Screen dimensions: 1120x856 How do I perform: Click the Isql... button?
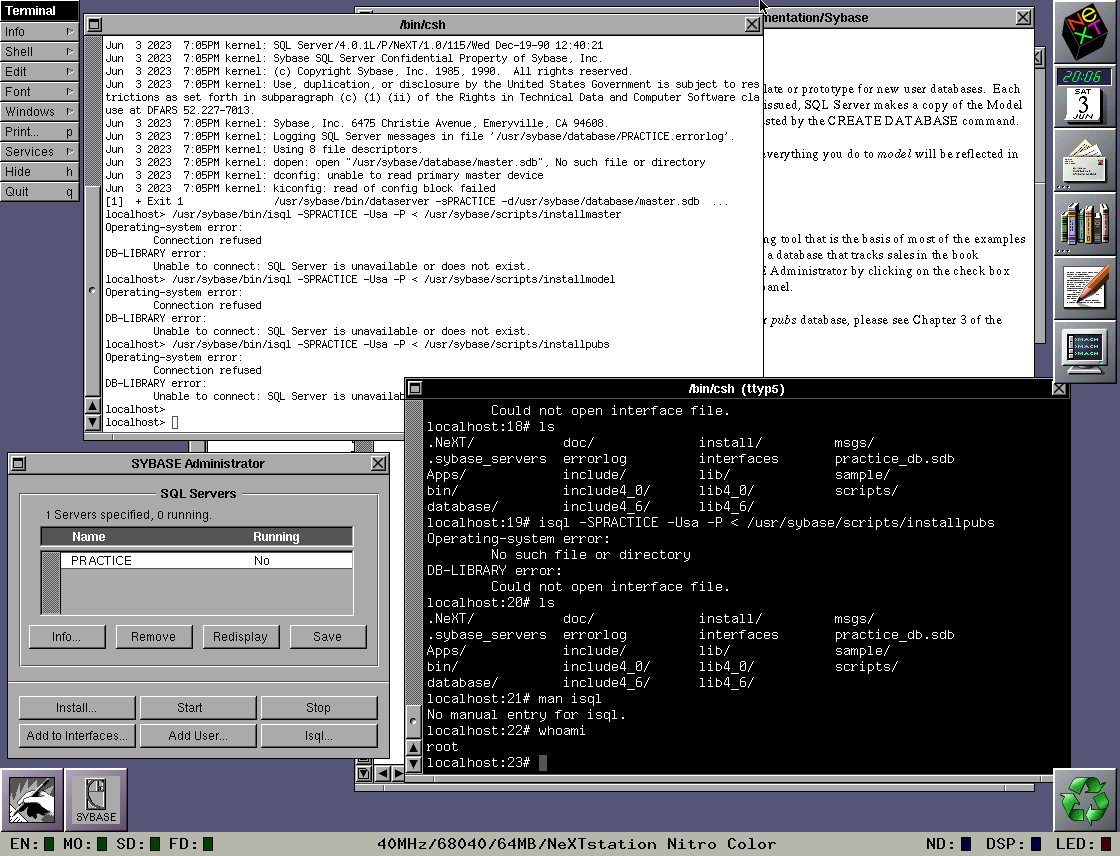[x=318, y=736]
